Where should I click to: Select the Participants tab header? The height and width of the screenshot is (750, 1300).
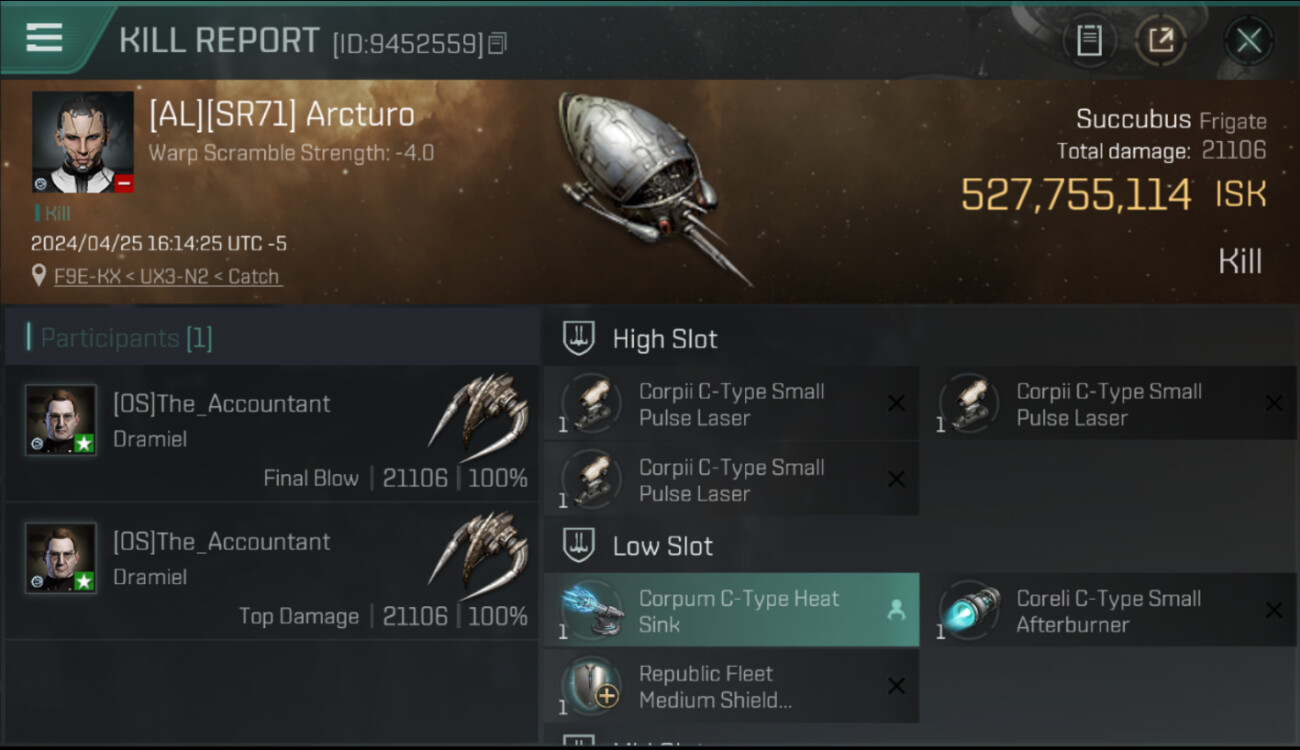(x=120, y=338)
